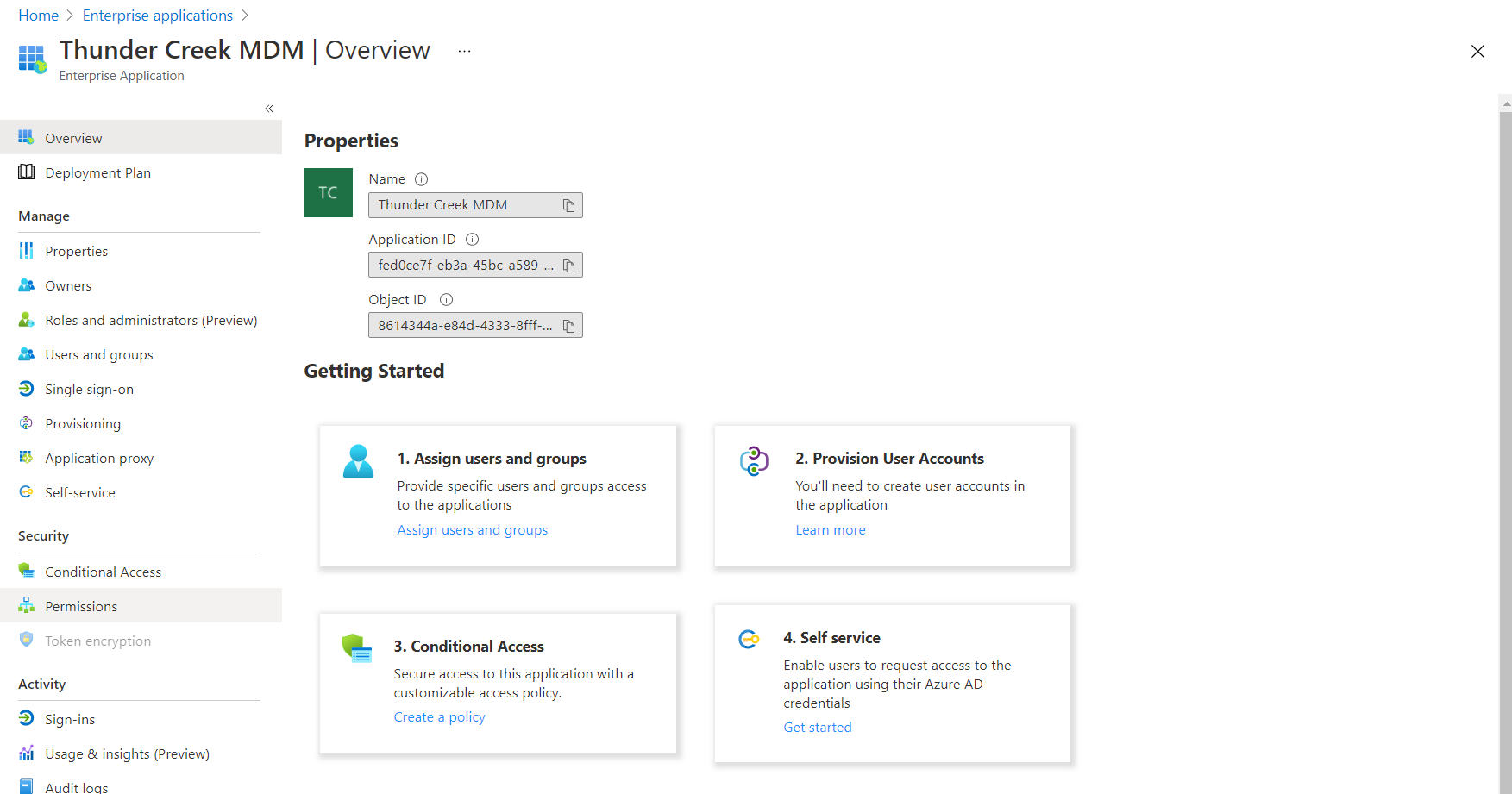The image size is (1512, 794).
Task: Copy the Name field to clipboard
Action: (568, 205)
